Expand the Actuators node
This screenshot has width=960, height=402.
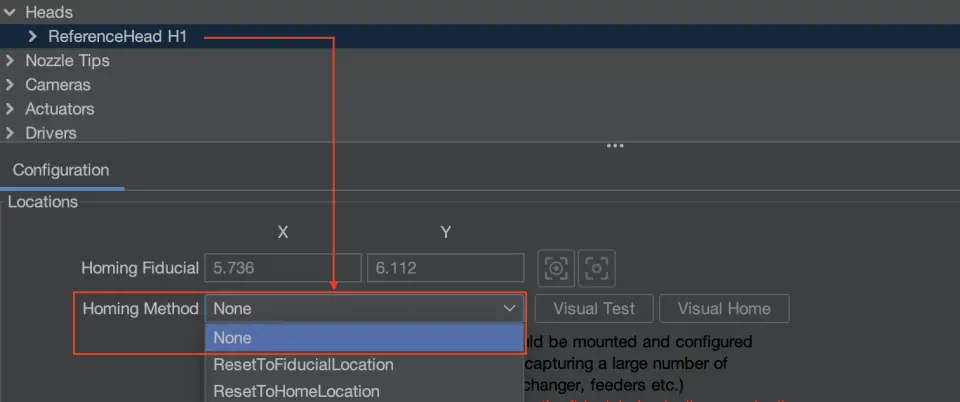pyautogui.click(x=9, y=109)
